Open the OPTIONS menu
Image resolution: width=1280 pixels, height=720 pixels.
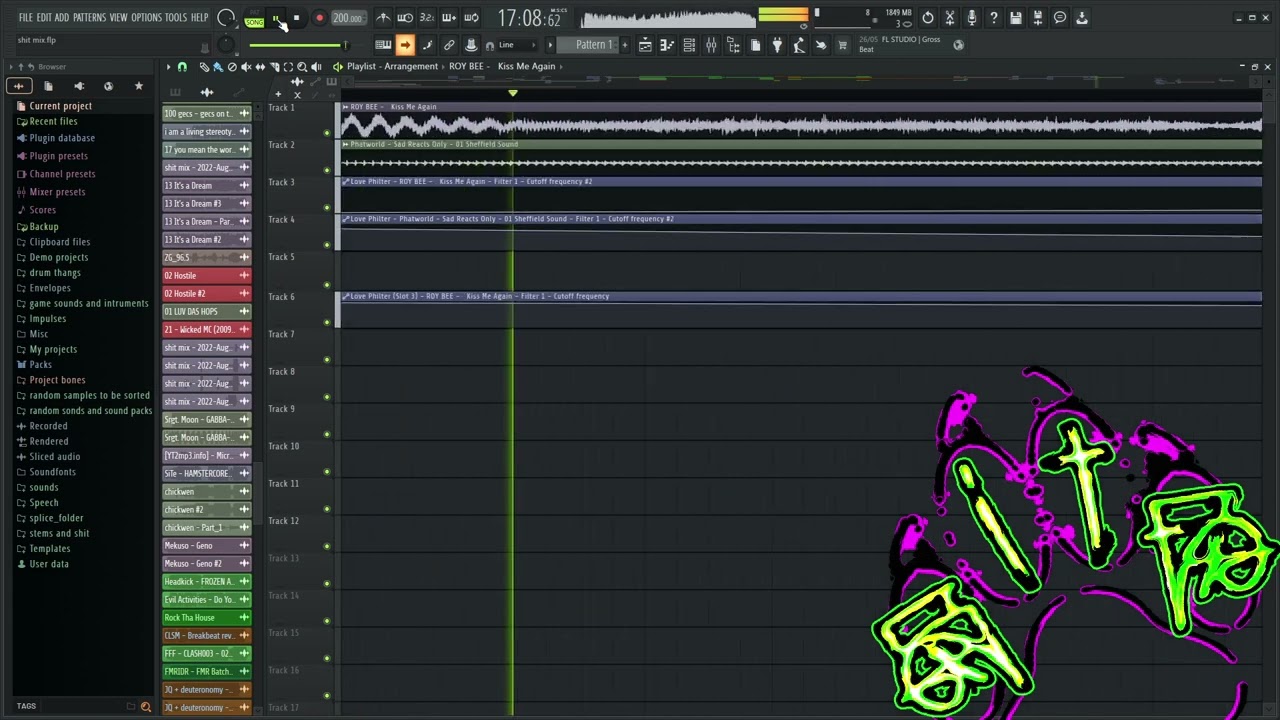146,18
